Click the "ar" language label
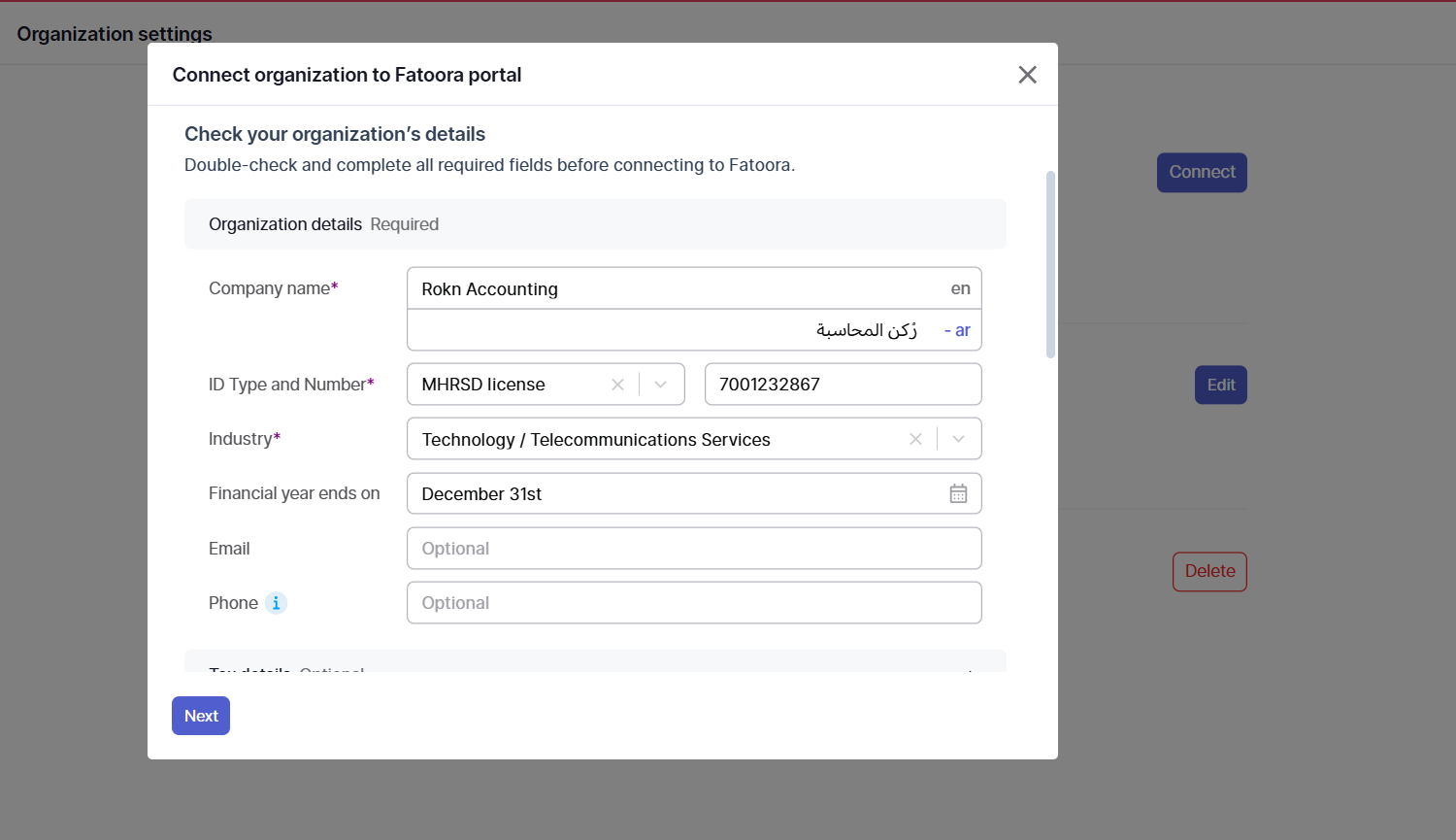1456x840 pixels. [962, 330]
